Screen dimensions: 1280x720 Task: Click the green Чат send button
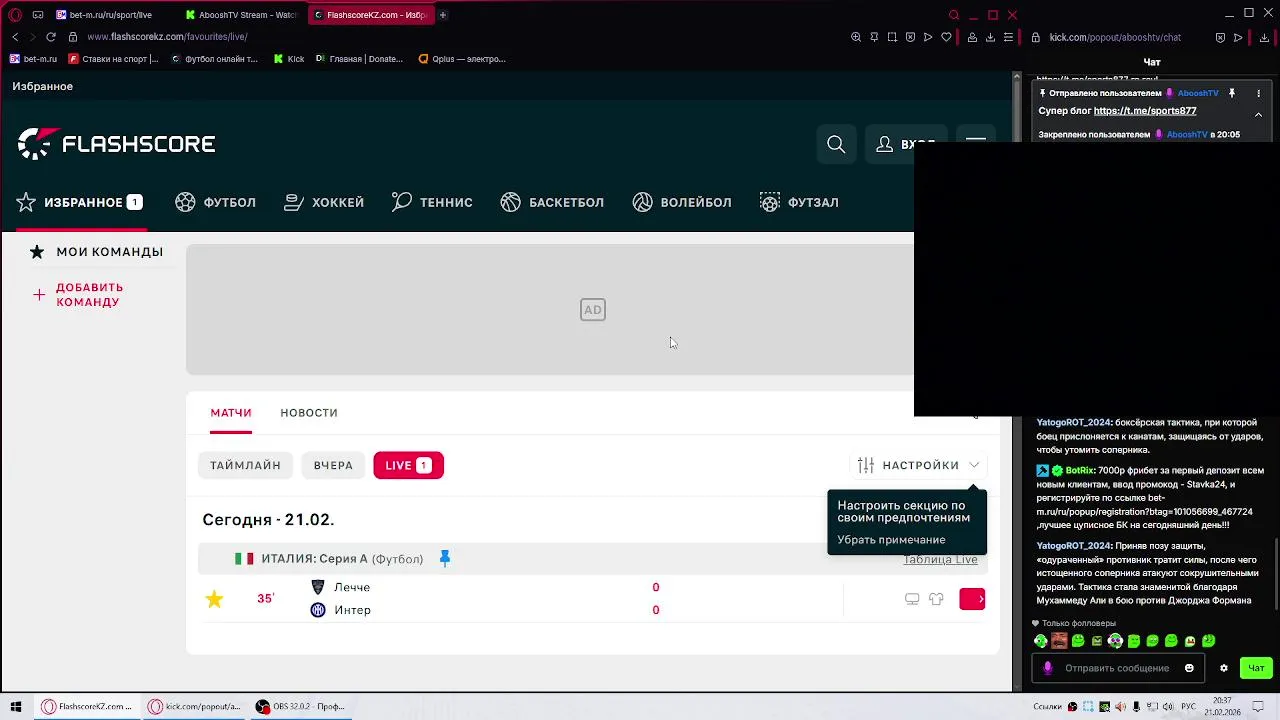tap(1256, 668)
